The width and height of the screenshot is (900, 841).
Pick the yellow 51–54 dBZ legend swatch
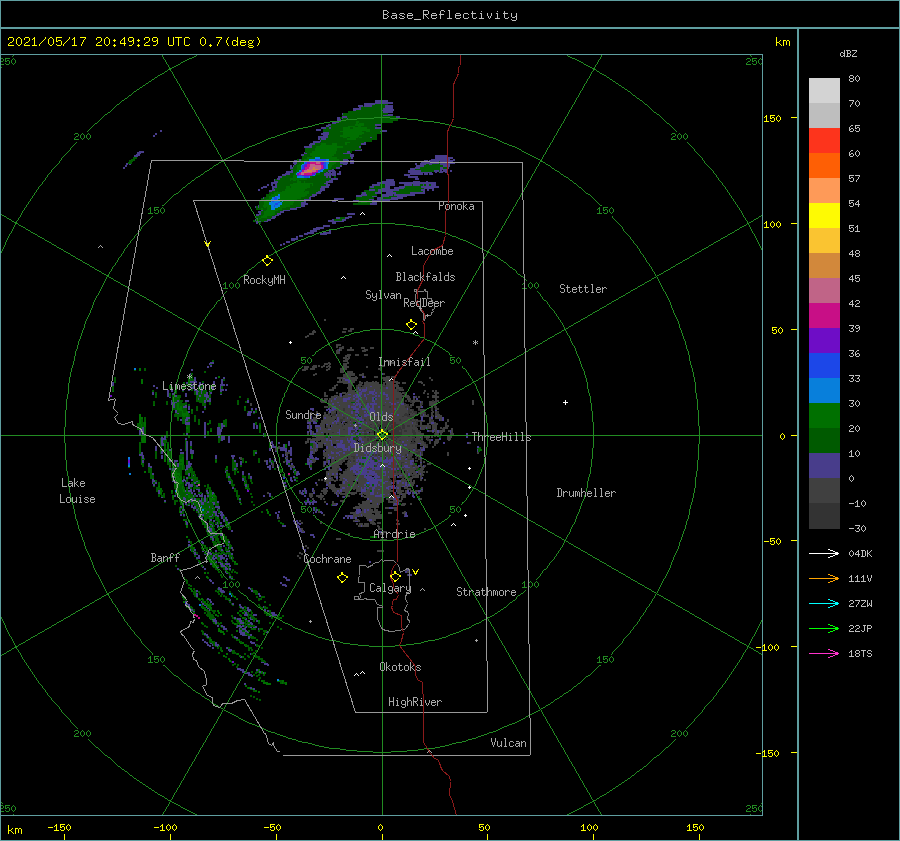coord(824,216)
